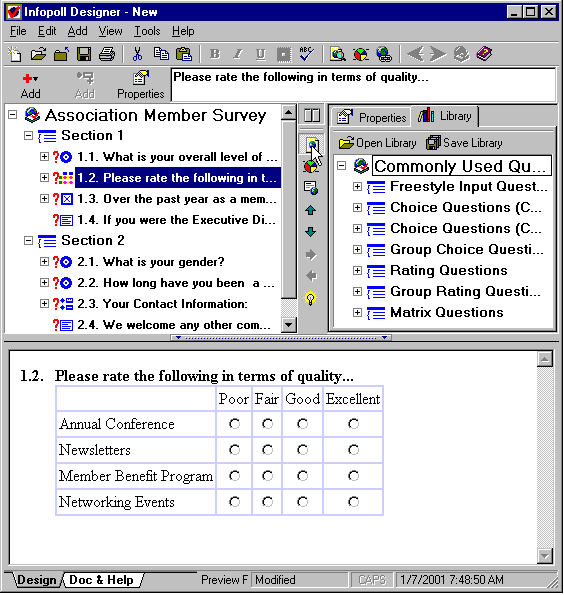The height and width of the screenshot is (595, 564).
Task: Expand Rating Questions in the library
Action: [x=357, y=270]
